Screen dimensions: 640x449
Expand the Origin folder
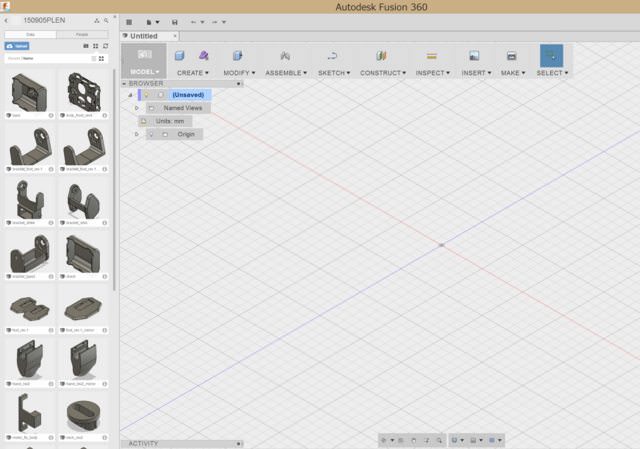(x=137, y=134)
